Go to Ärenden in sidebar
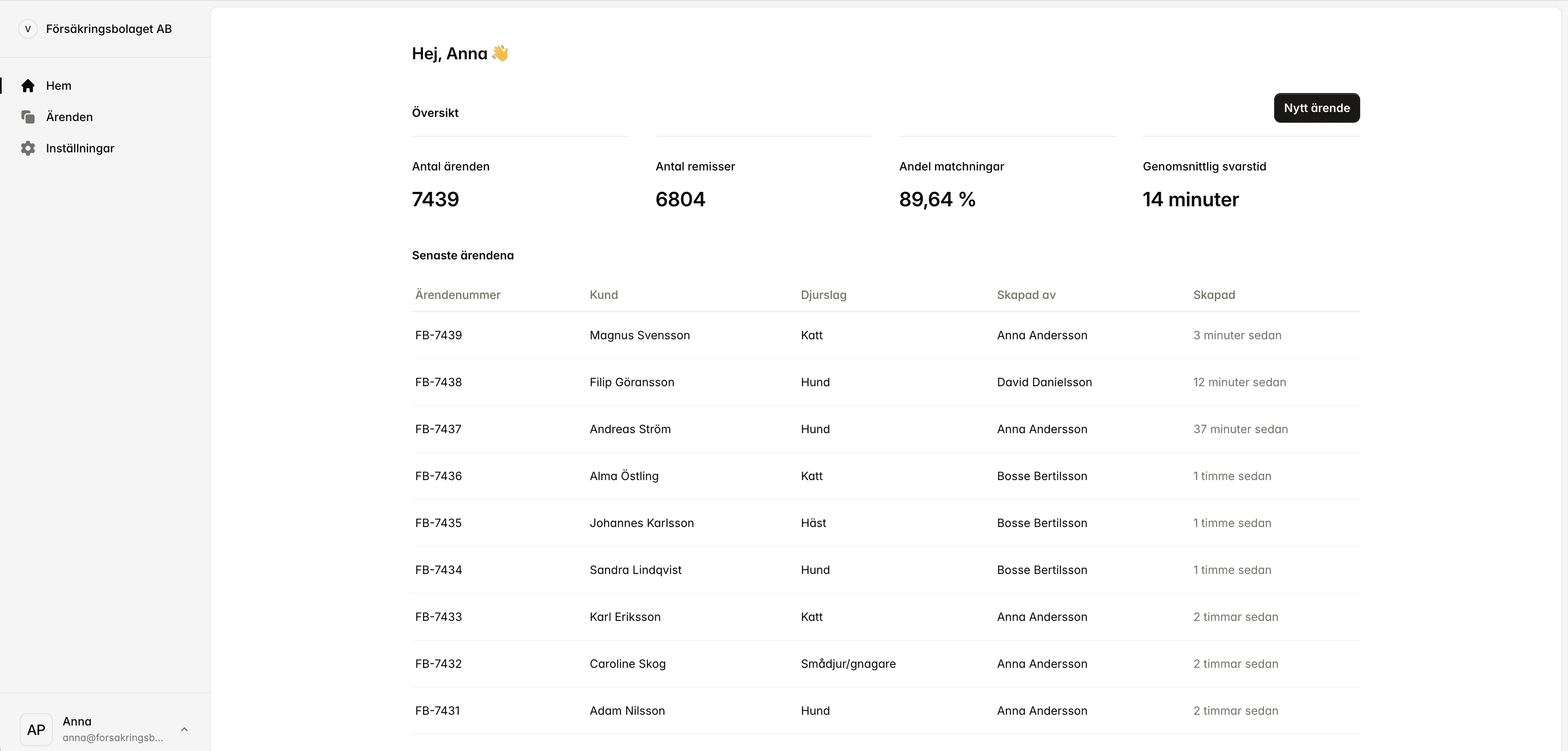Image resolution: width=1568 pixels, height=751 pixels. click(x=70, y=117)
